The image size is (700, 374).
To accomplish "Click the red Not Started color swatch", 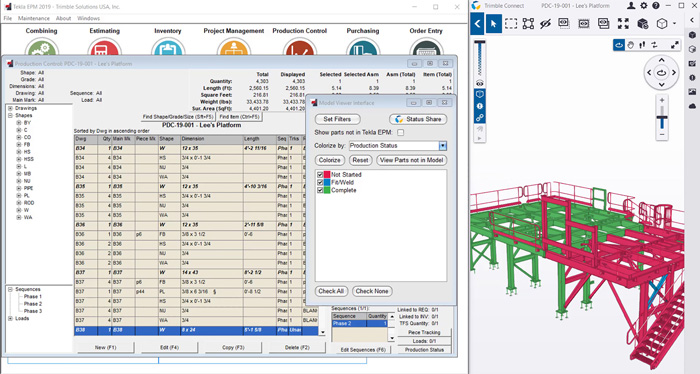I will click(327, 175).
